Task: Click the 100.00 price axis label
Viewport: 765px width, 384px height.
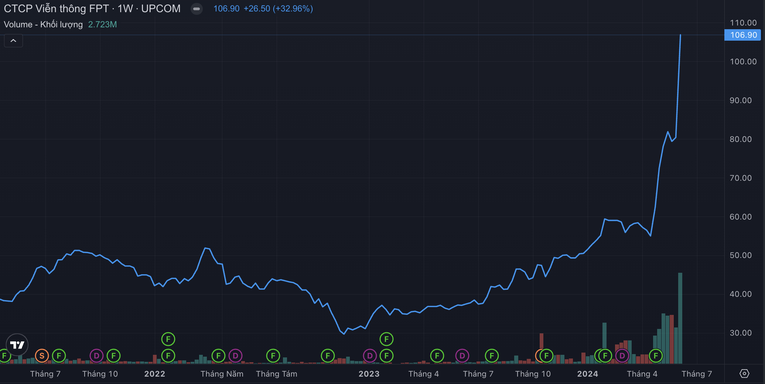Action: [743, 61]
